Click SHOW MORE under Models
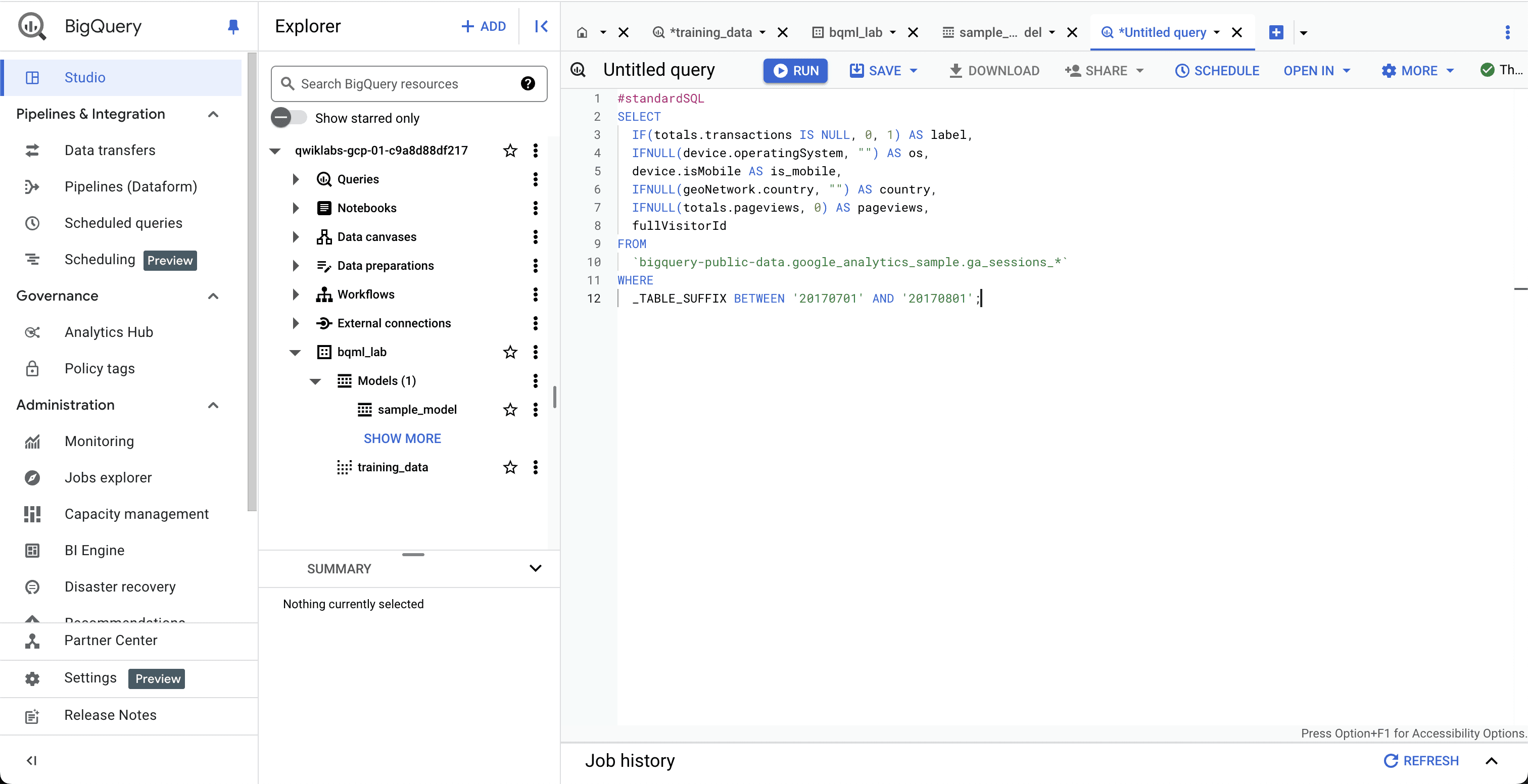The height and width of the screenshot is (784, 1528). pos(402,438)
